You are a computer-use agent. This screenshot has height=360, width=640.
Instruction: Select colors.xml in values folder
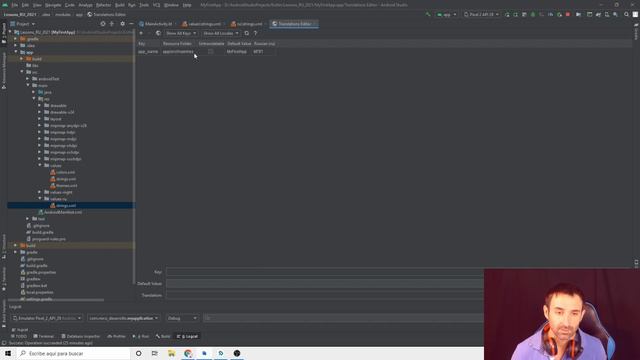point(66,172)
